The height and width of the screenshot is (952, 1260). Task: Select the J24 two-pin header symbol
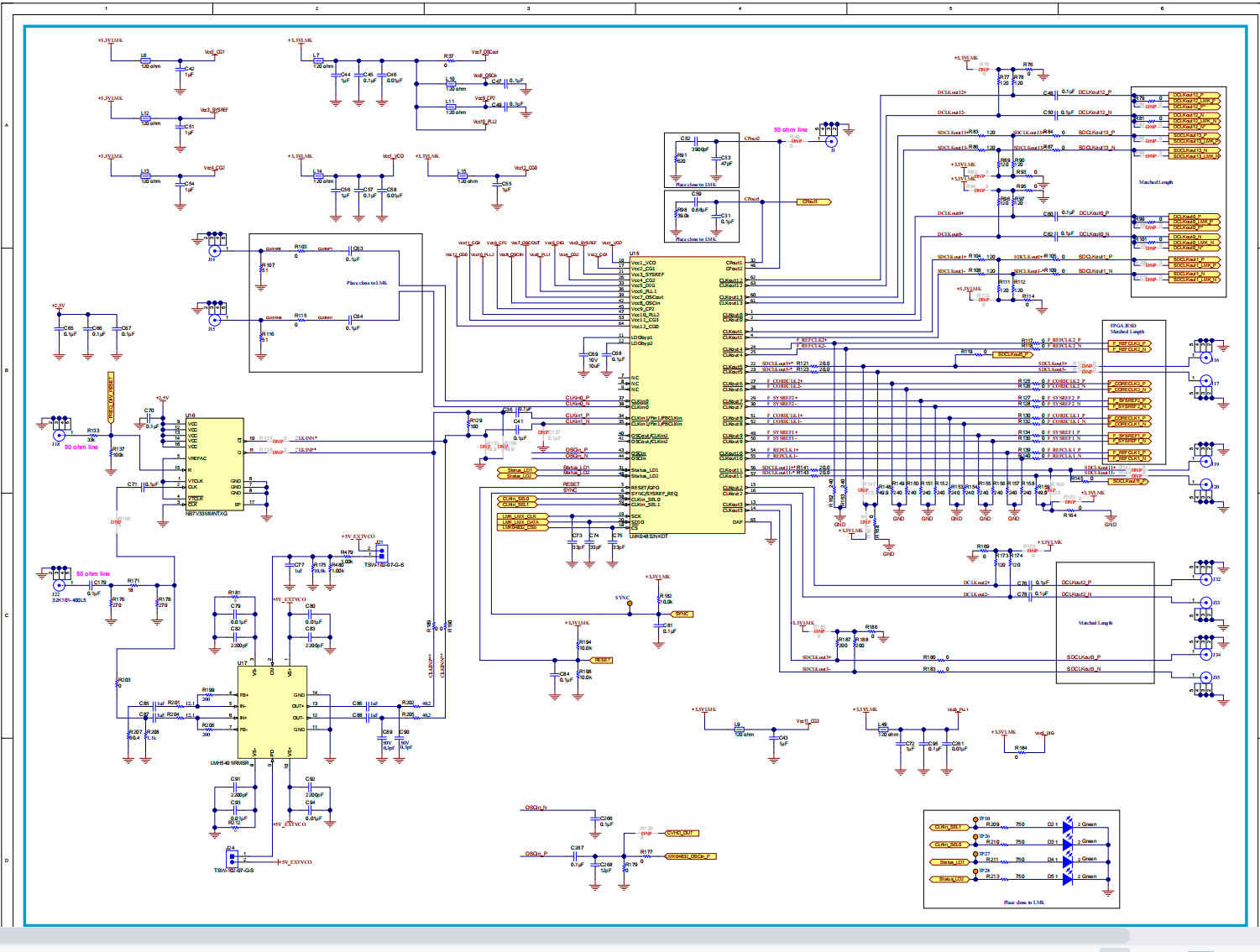click(x=233, y=858)
